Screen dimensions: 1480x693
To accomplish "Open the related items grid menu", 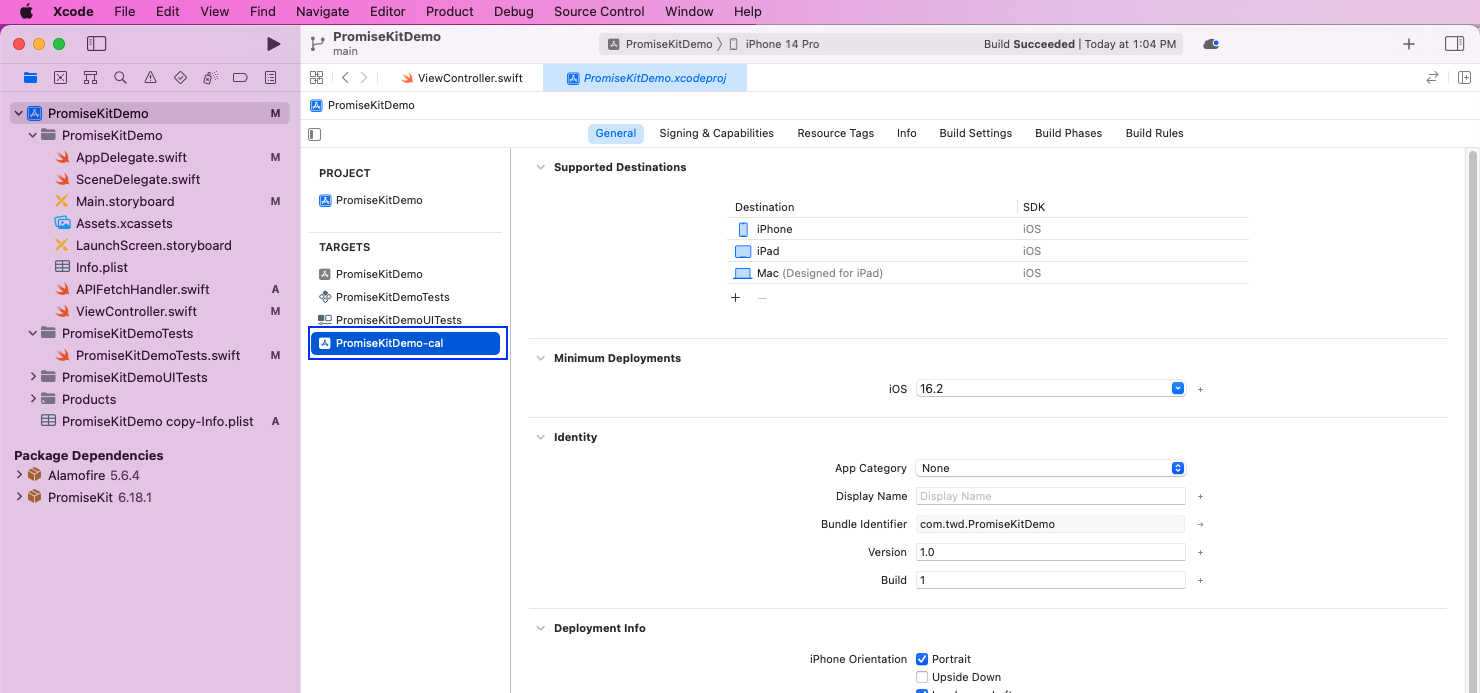I will point(316,78).
